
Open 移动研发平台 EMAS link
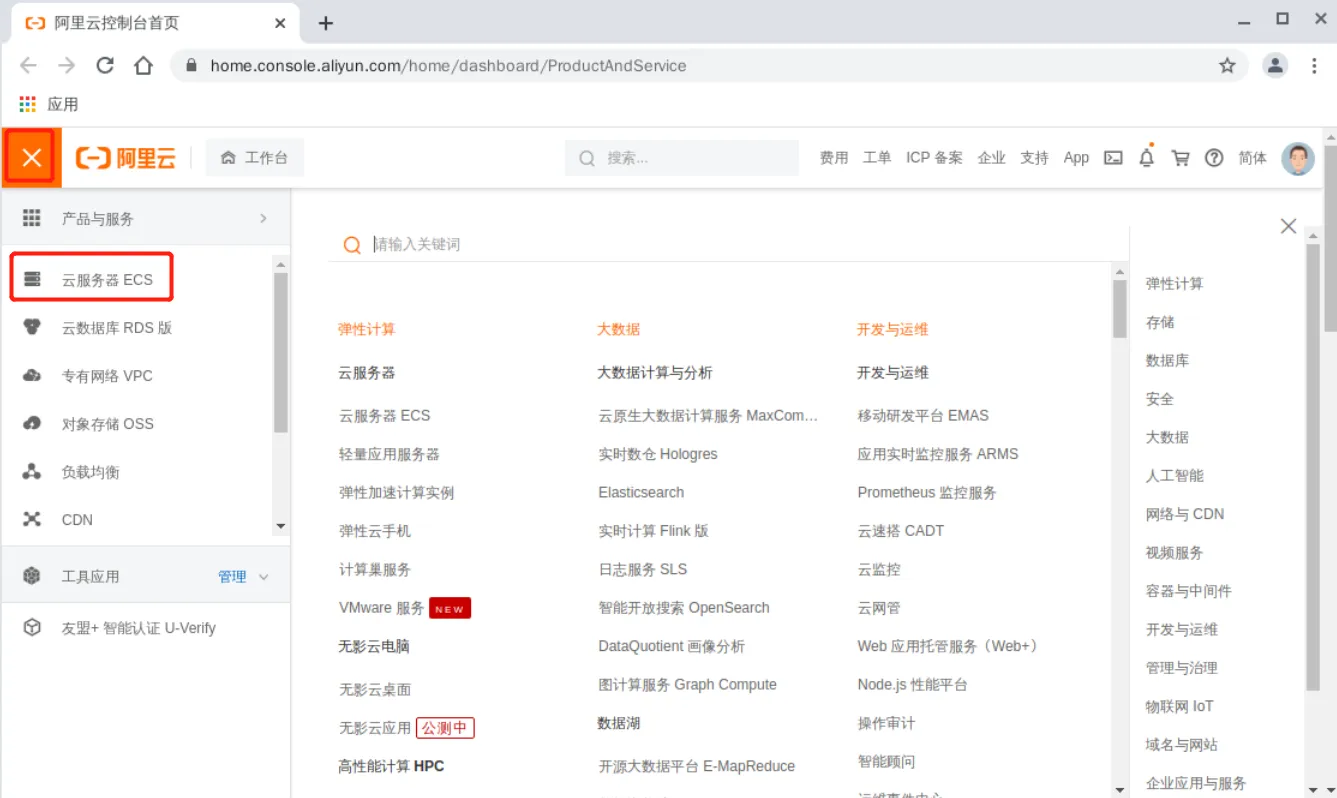pyautogui.click(x=923, y=415)
